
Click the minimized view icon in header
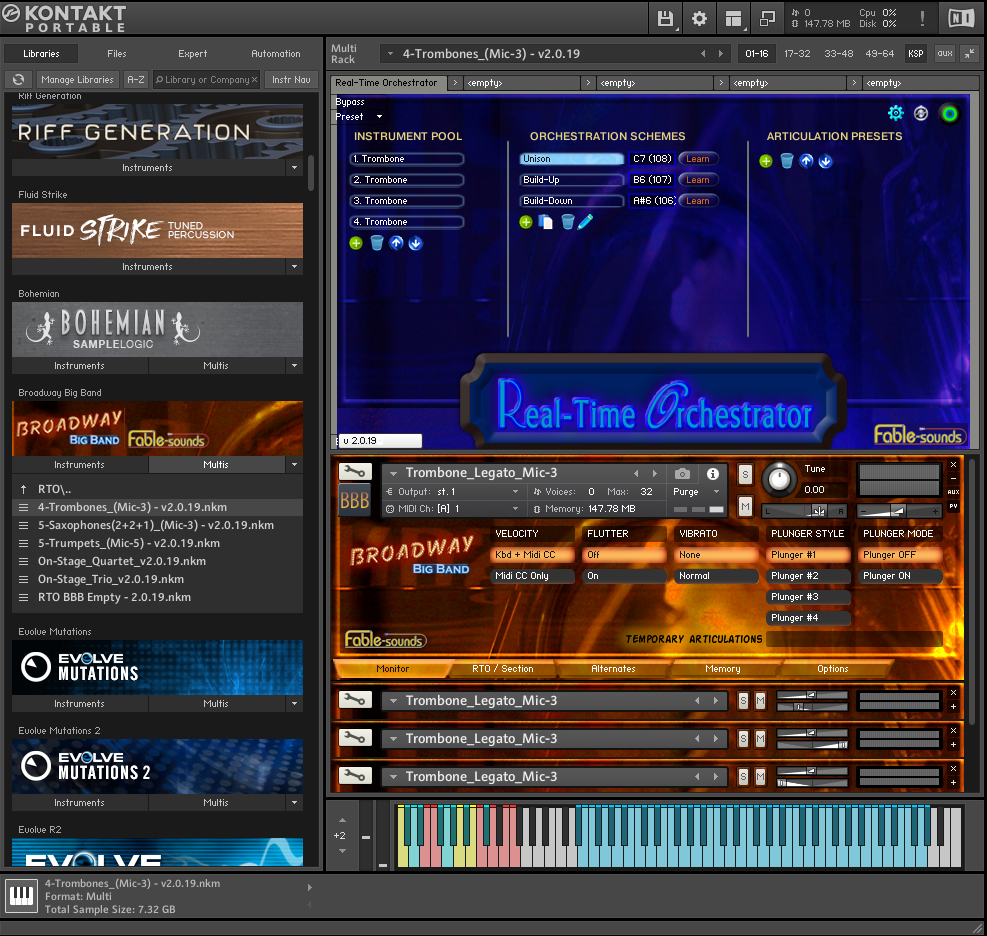click(x=767, y=18)
